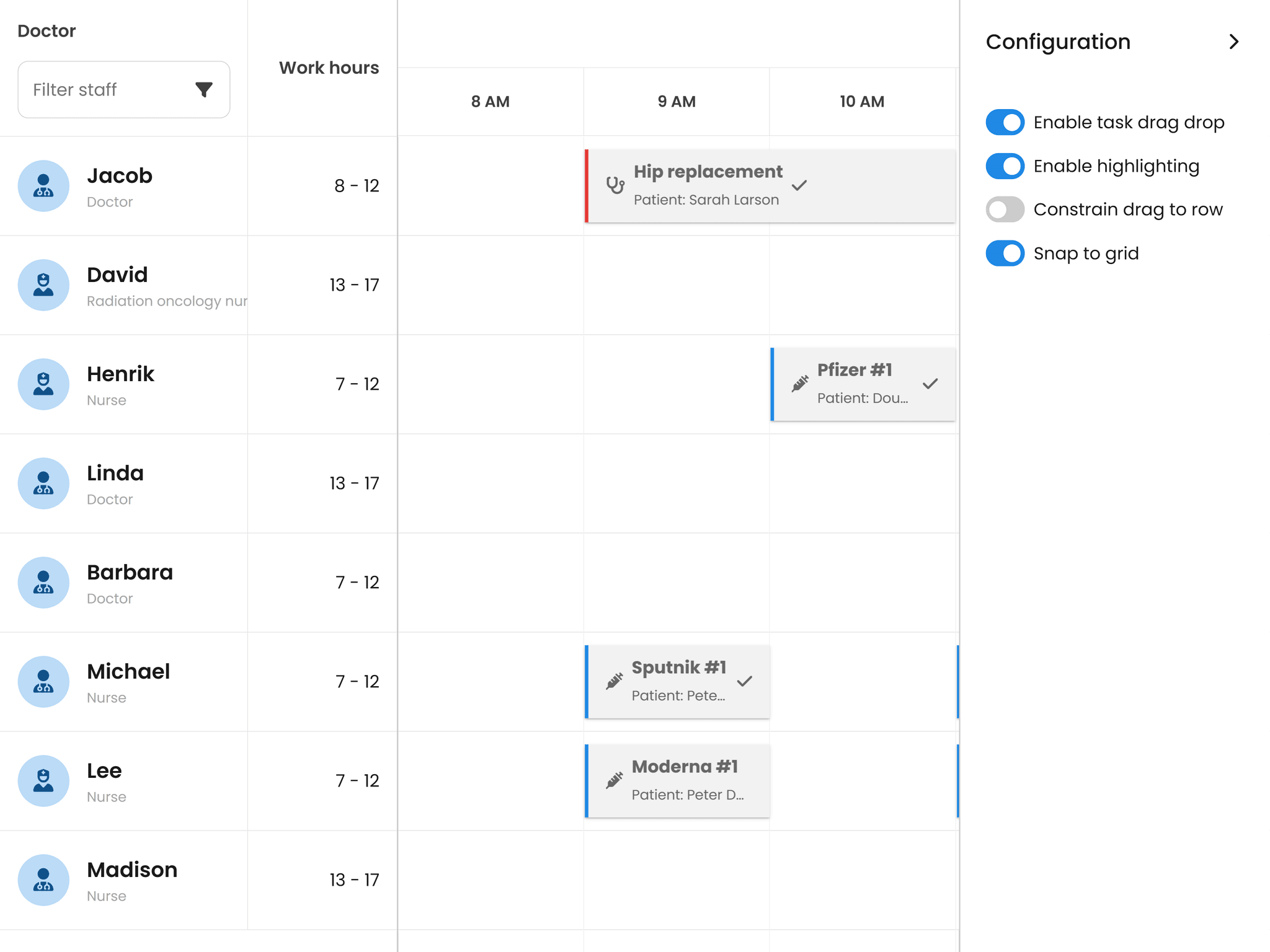Click the stethoscope icon on Hip replacement task
The width and height of the screenshot is (1270, 952).
click(x=615, y=185)
